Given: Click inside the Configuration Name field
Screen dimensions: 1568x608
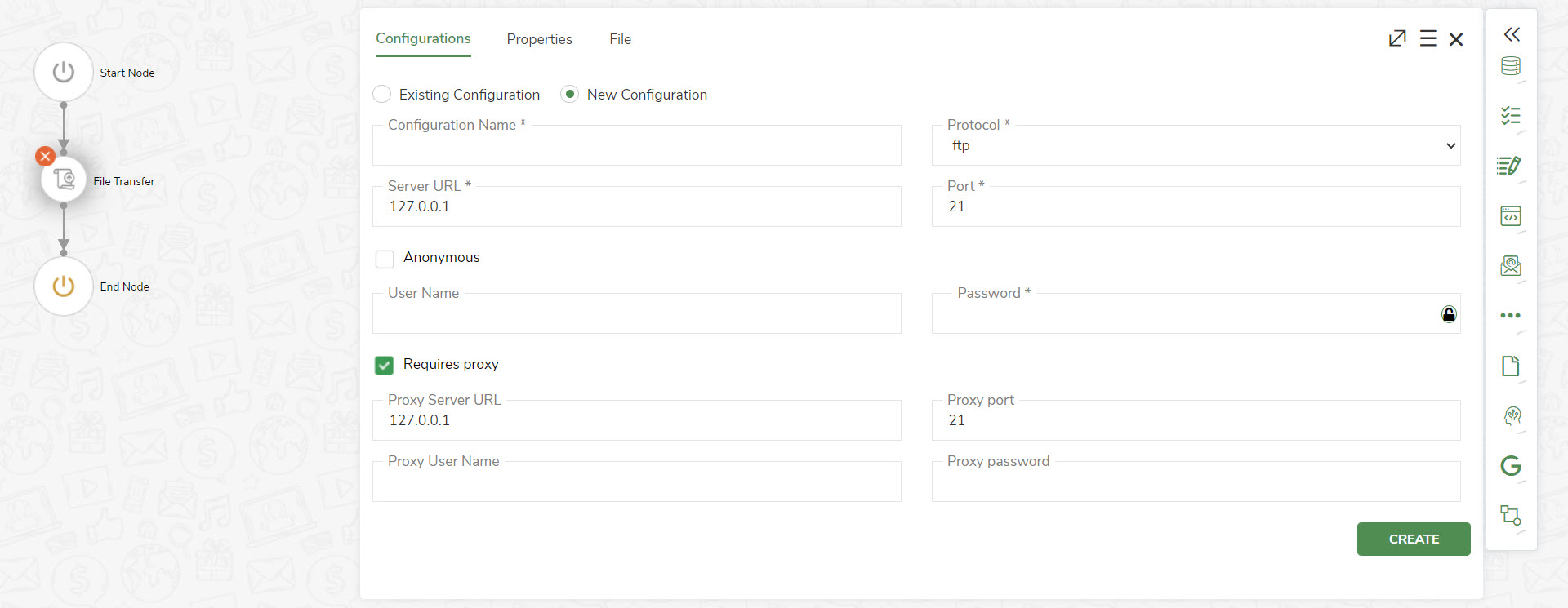Looking at the screenshot, I should (x=636, y=147).
